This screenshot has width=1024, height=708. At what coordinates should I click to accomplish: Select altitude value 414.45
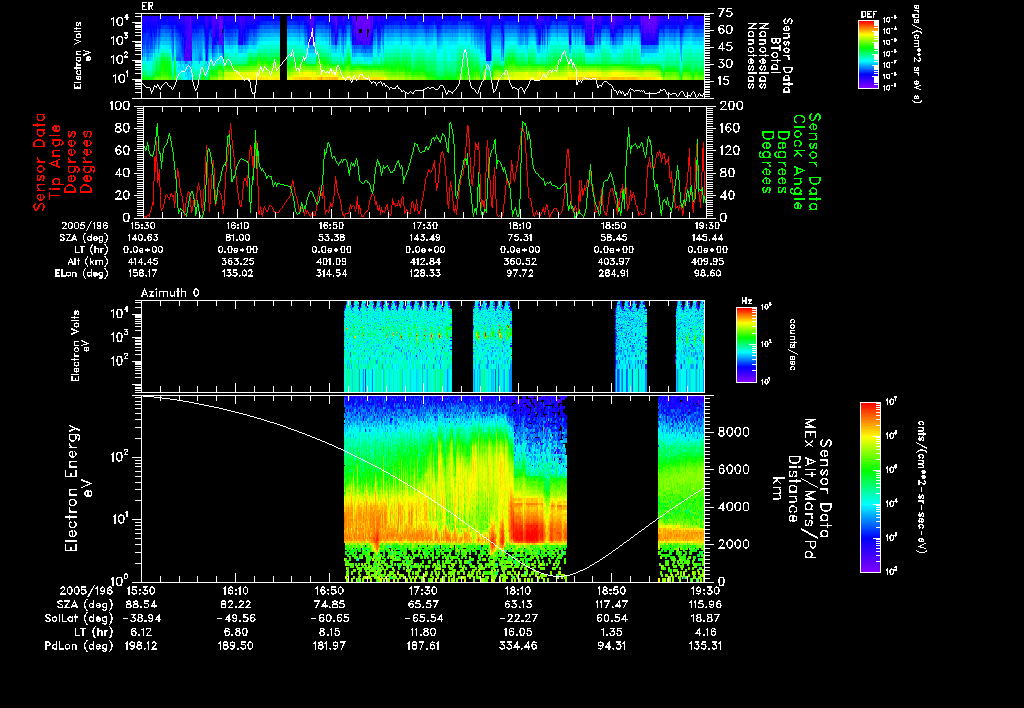144,261
